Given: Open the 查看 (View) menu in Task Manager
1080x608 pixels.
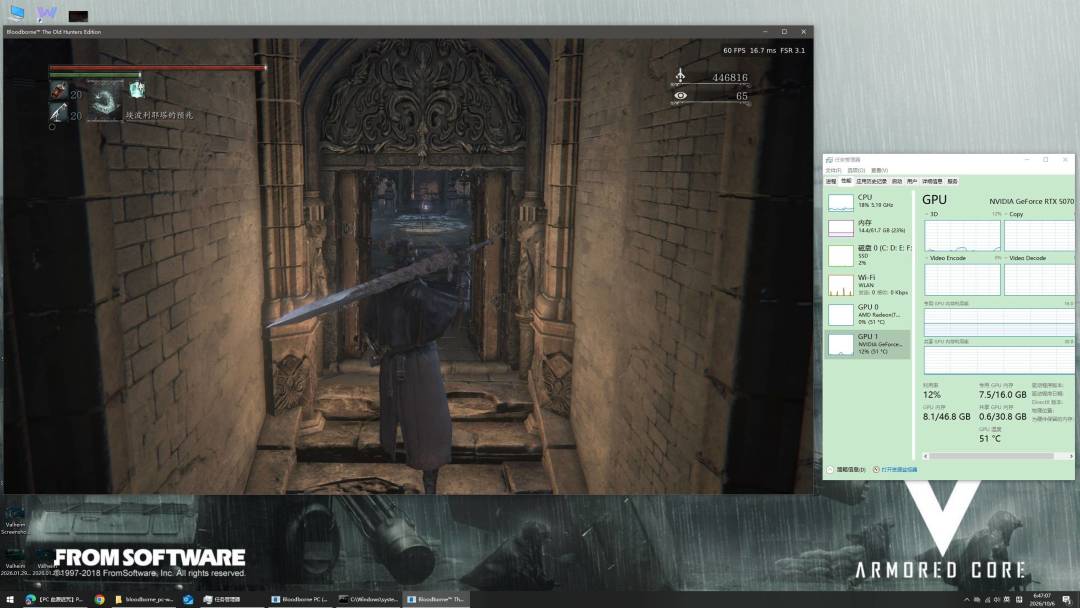Looking at the screenshot, I should click(x=880, y=171).
